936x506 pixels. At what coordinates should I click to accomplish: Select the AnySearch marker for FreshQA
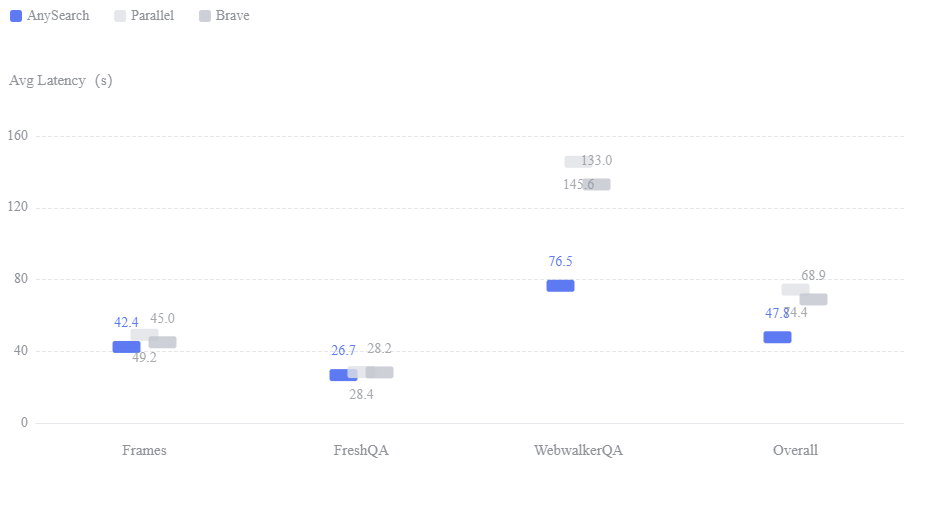(x=343, y=375)
